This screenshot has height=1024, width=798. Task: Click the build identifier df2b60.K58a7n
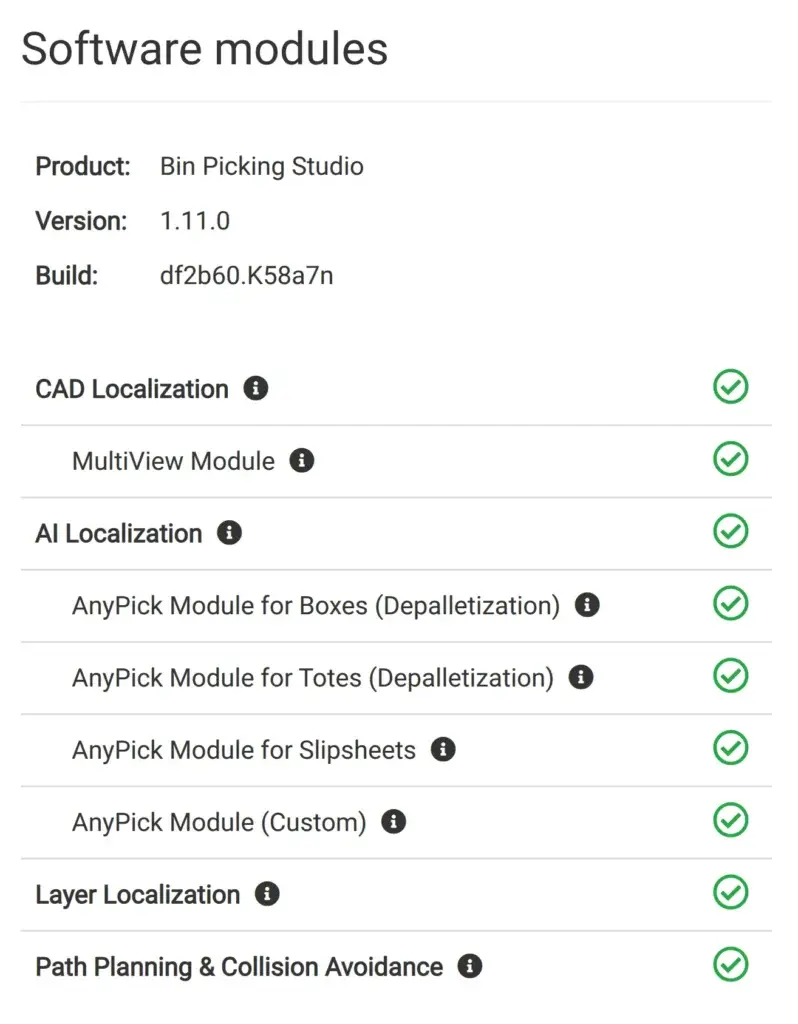247,276
